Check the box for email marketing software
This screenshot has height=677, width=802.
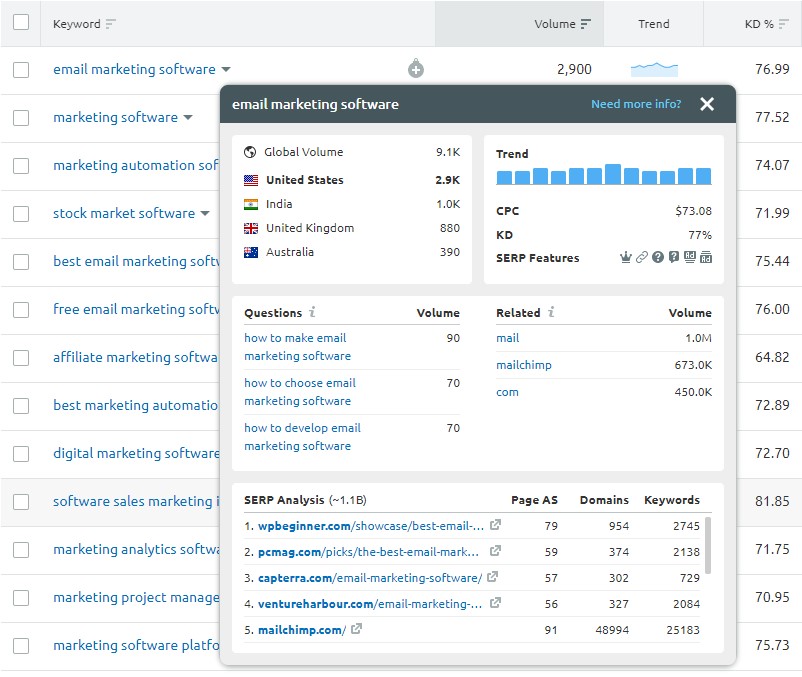click(x=21, y=70)
